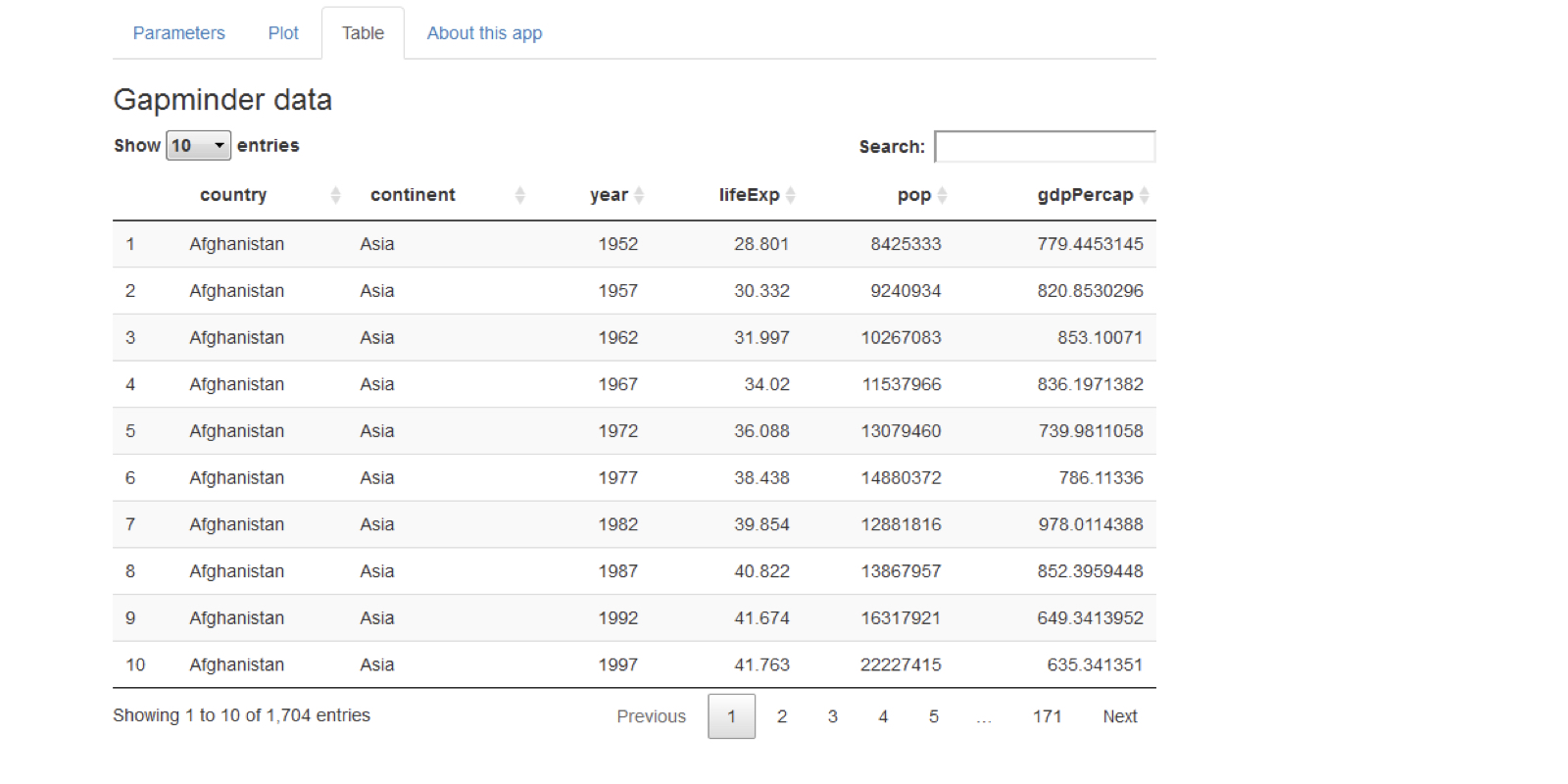Click population value 10267083
Viewport: 1568px width, 784px height.
(901, 337)
